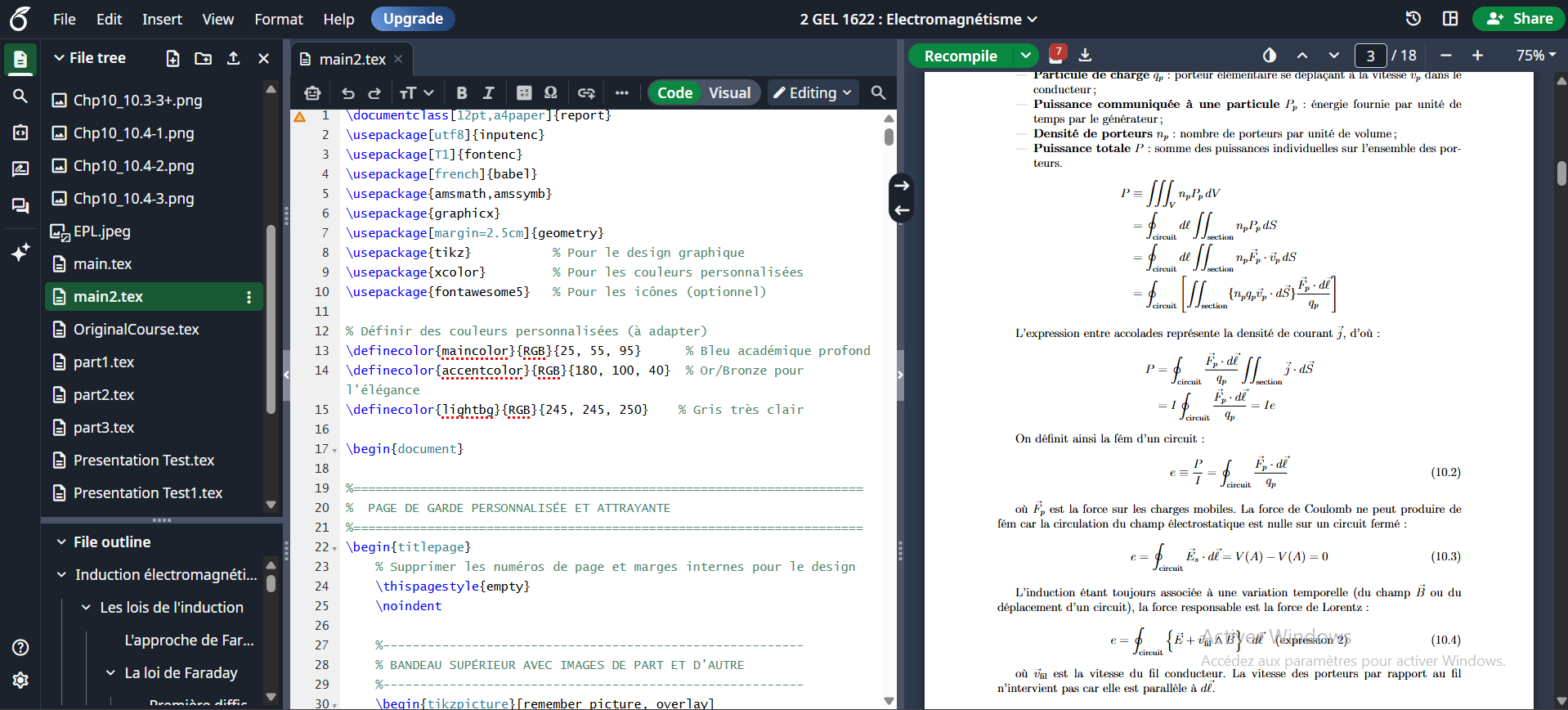Insert table from toolbar
Screen dimensions: 1568x710
pyautogui.click(x=524, y=92)
